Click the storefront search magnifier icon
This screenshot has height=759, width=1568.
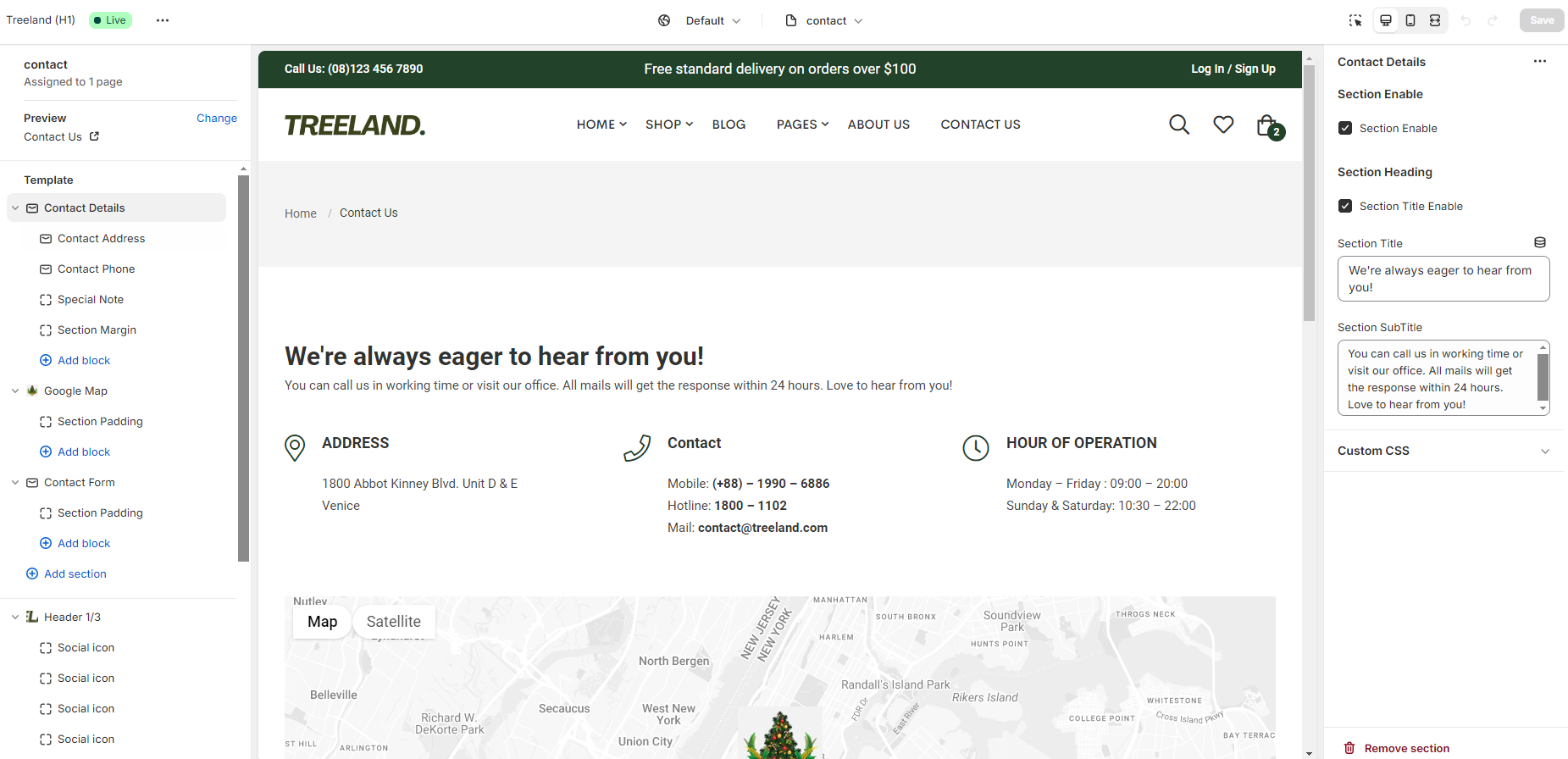[1179, 125]
